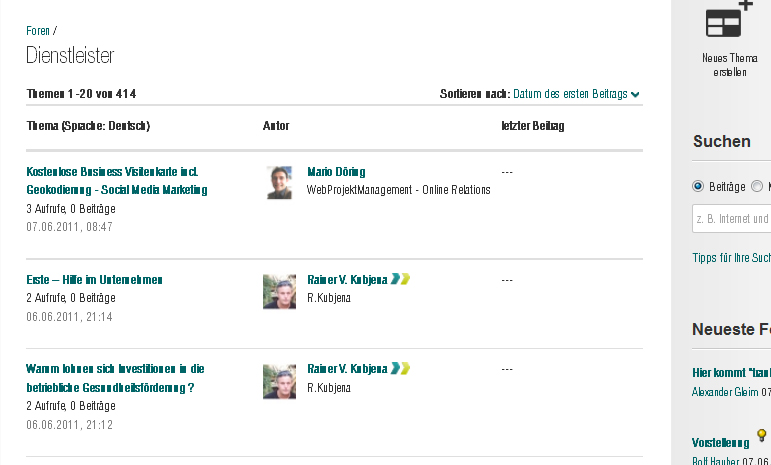Click Rainer V. Kubjena's avatar in Erste-Hilfe thread
The image size is (771, 465).
[280, 291]
